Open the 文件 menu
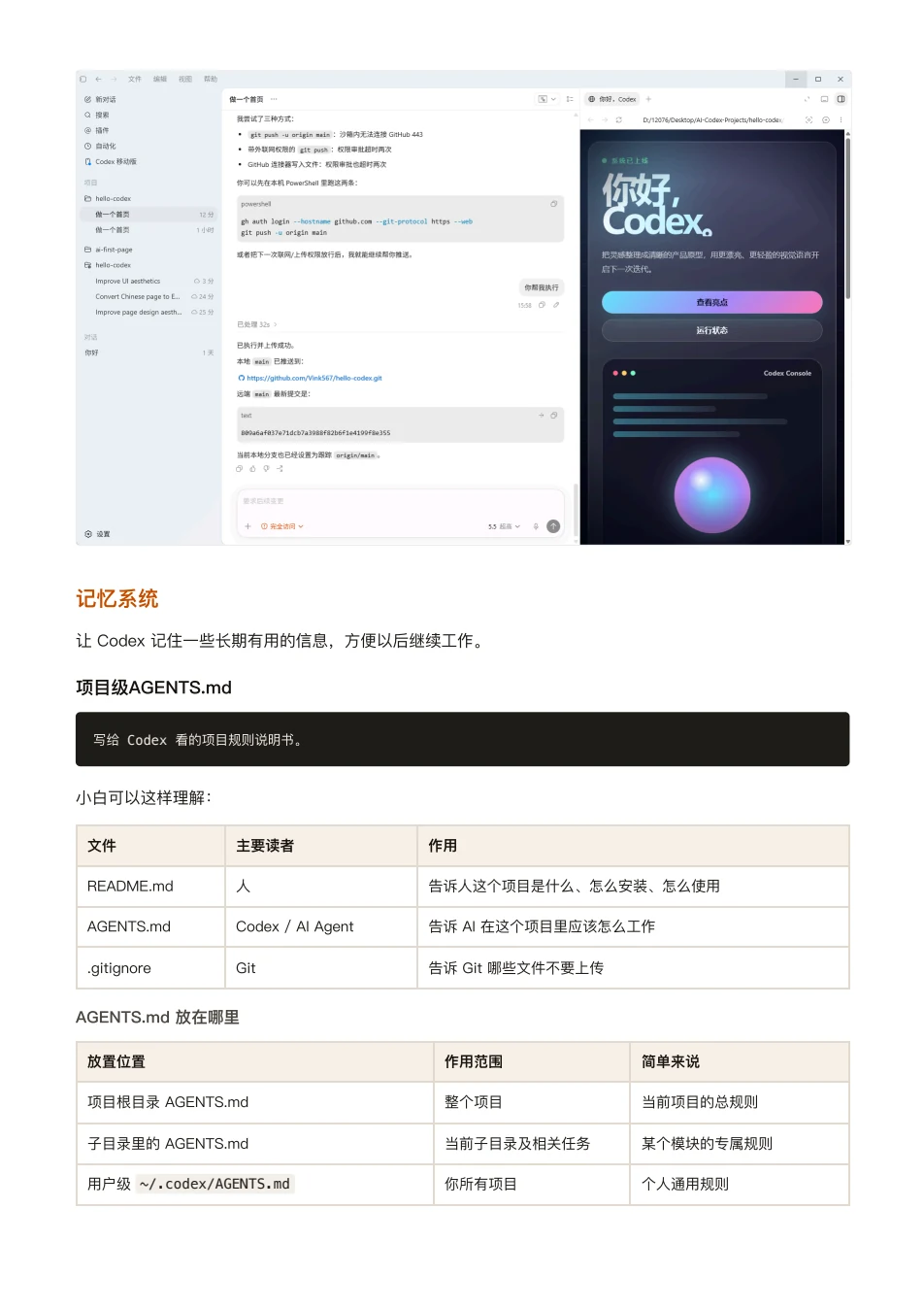This screenshot has height=1309, width=924. tap(135, 79)
